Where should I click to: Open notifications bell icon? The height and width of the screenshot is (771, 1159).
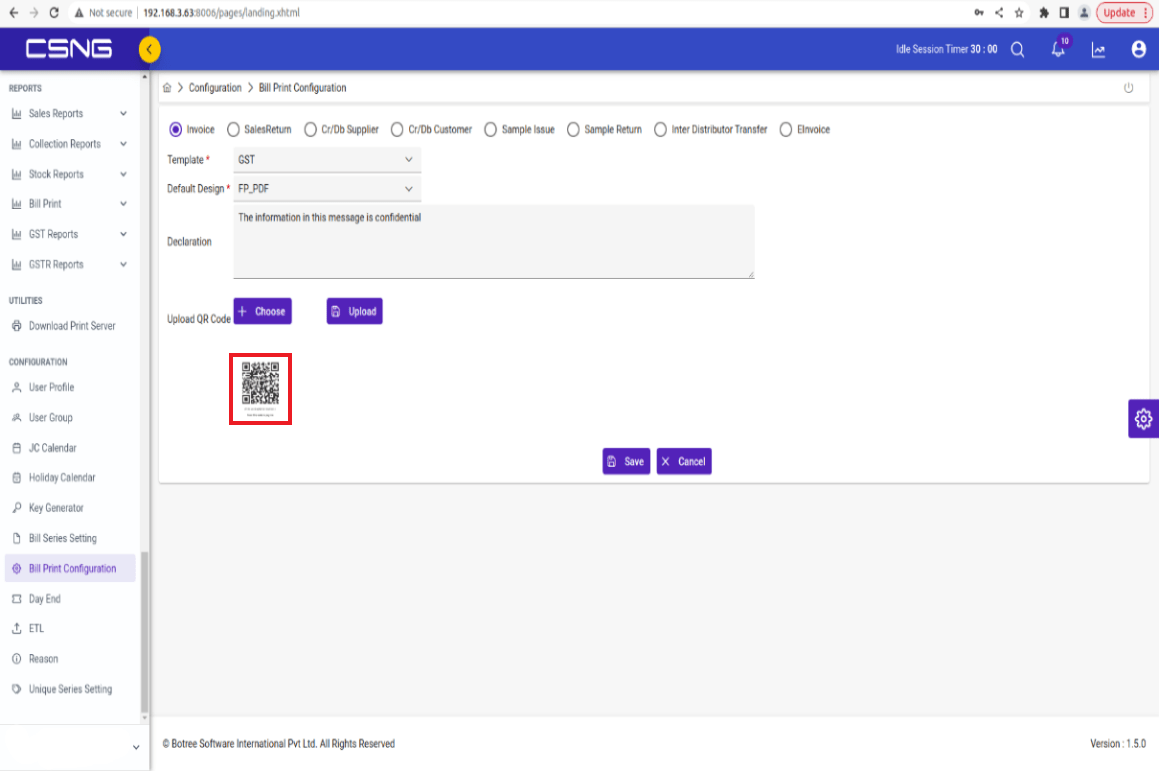coord(1058,50)
